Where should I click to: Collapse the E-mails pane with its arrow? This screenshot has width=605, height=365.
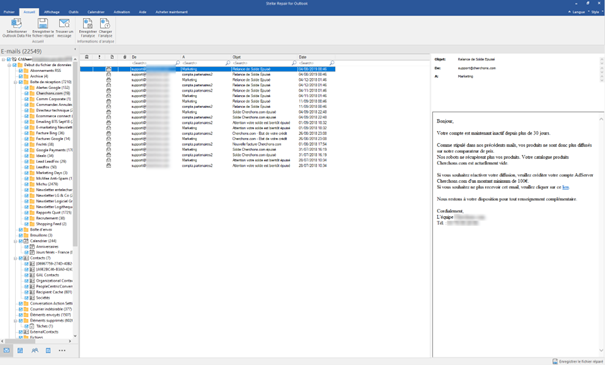(75, 50)
